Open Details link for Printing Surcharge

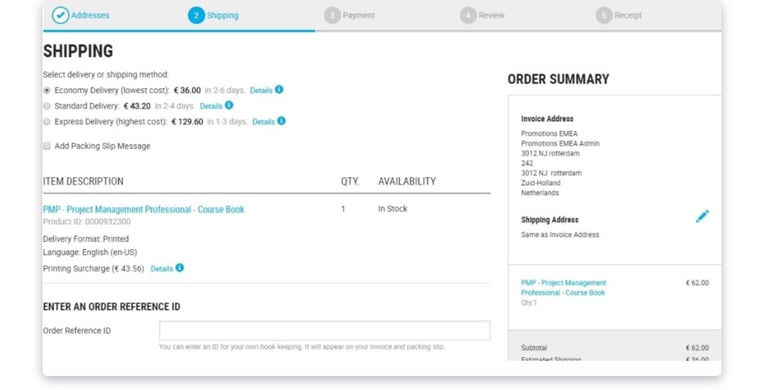[x=162, y=268]
